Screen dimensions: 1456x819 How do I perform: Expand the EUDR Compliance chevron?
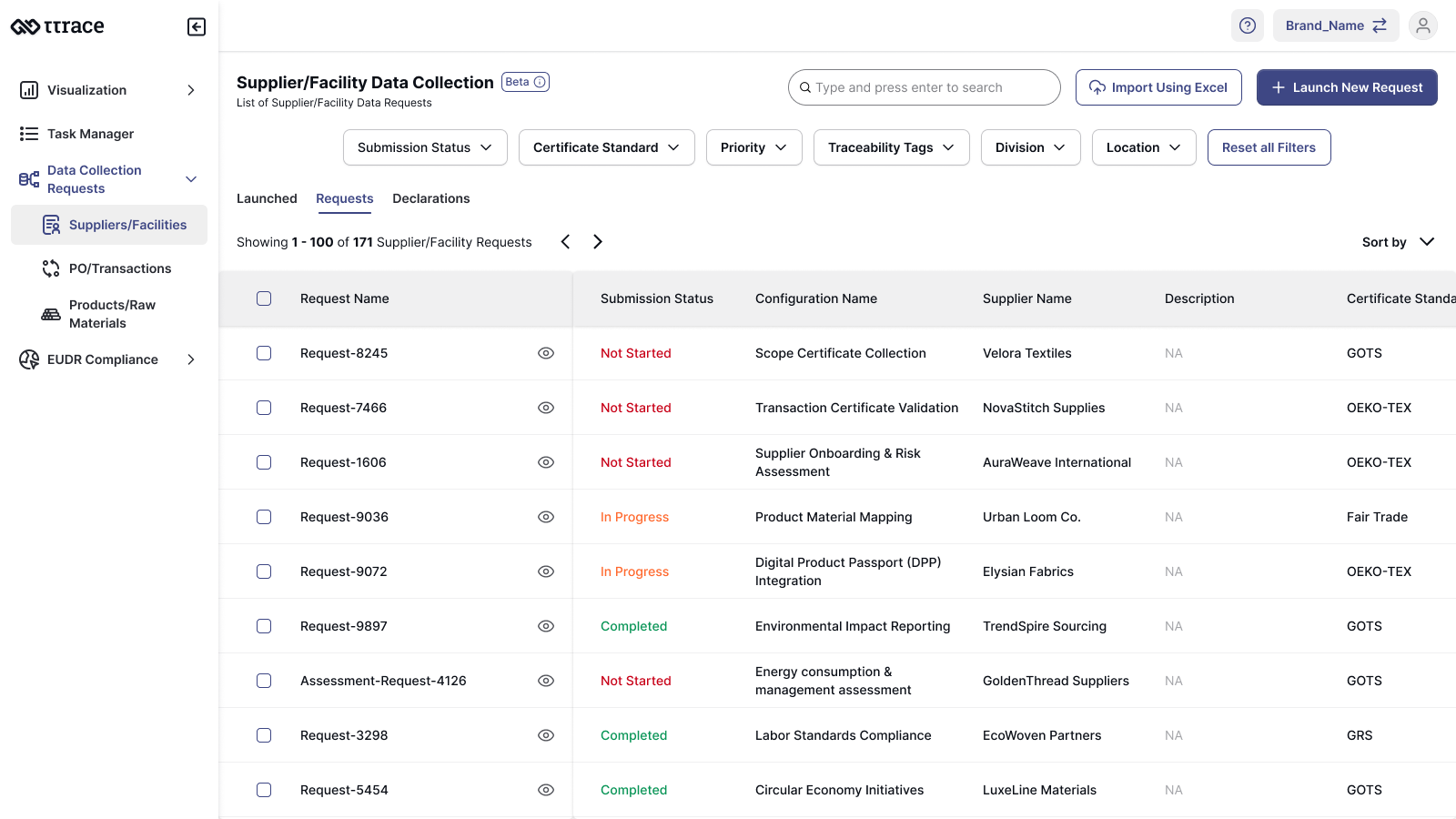click(x=191, y=359)
